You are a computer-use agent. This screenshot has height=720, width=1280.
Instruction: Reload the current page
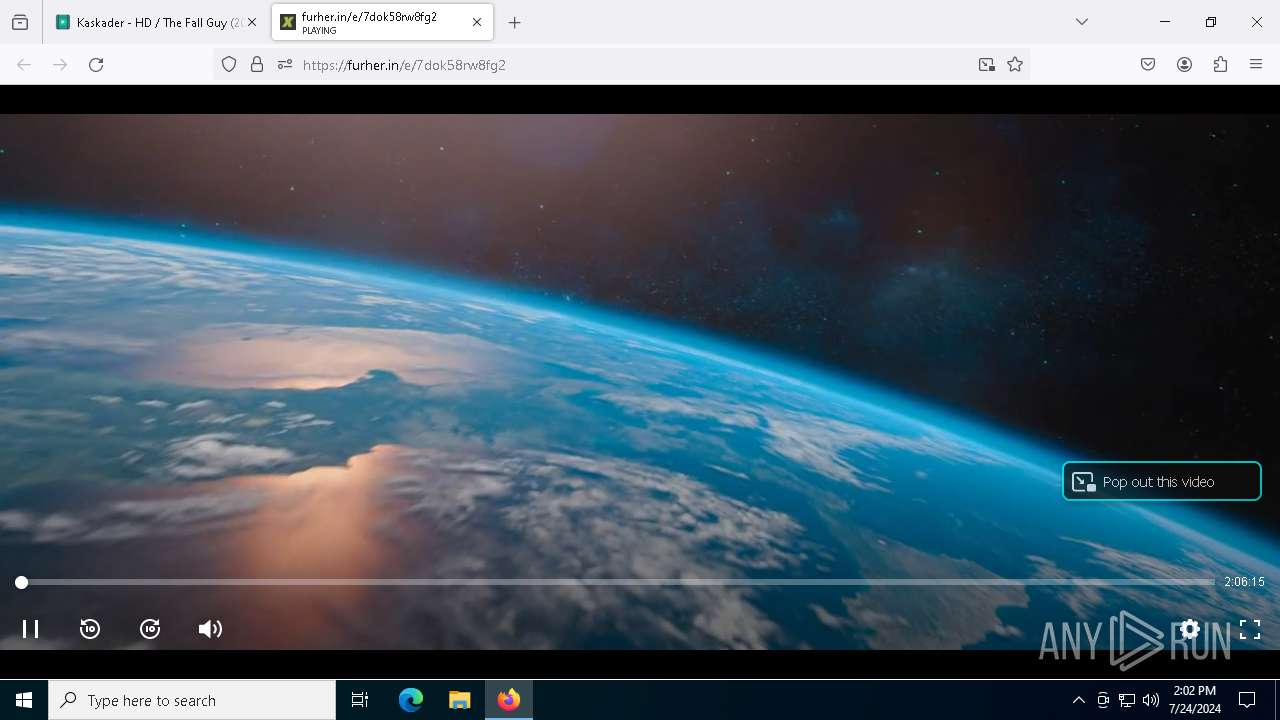(96, 65)
